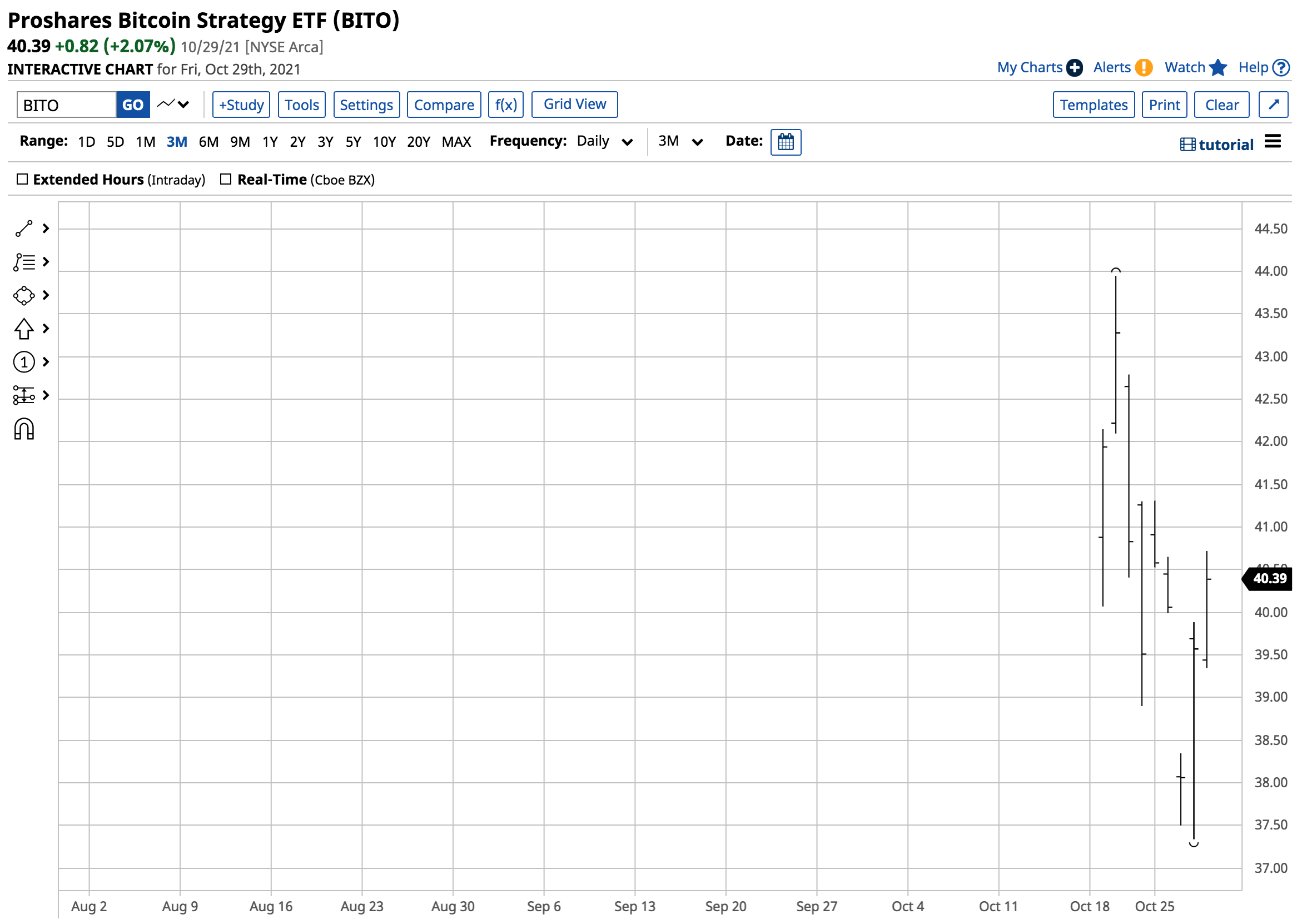Viewport: 1312px width, 924px height.
Task: Select the 2Y range
Action: click(298, 142)
